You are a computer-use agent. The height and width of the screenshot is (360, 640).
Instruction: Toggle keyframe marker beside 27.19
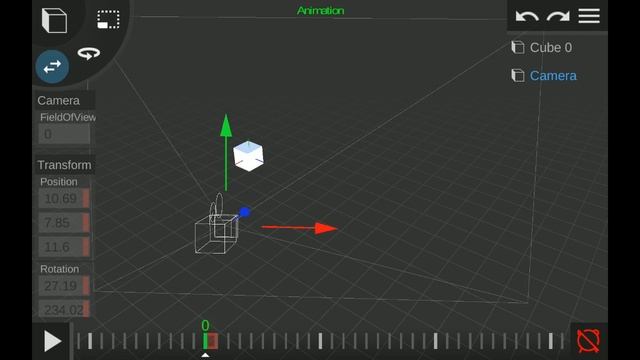86,286
